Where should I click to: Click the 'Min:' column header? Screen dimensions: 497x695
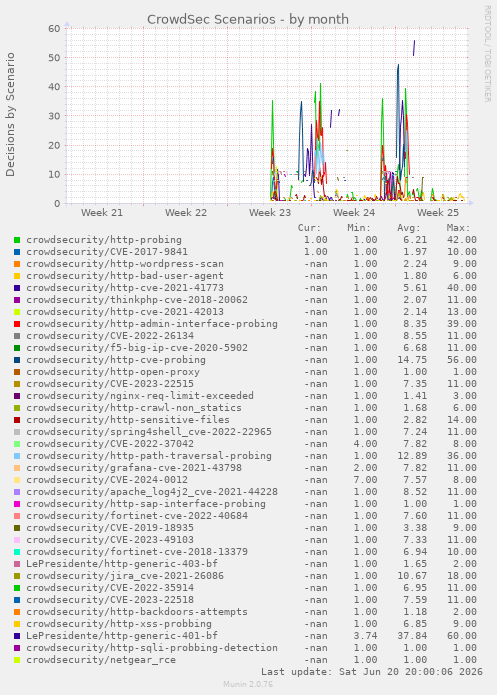(x=359, y=228)
